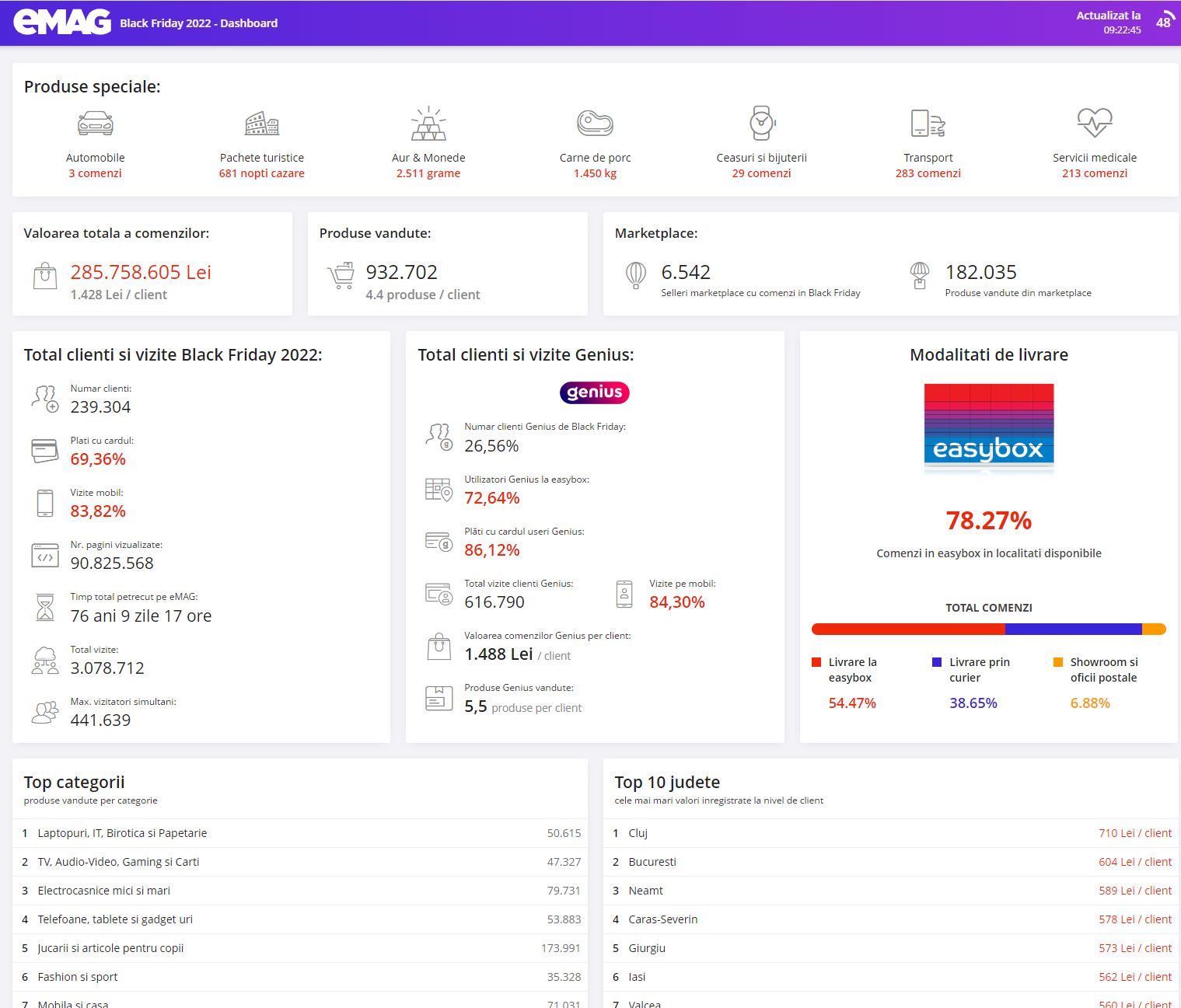Select Iasi in Top 10 judete
This screenshot has width=1181, height=1008.
(891, 977)
